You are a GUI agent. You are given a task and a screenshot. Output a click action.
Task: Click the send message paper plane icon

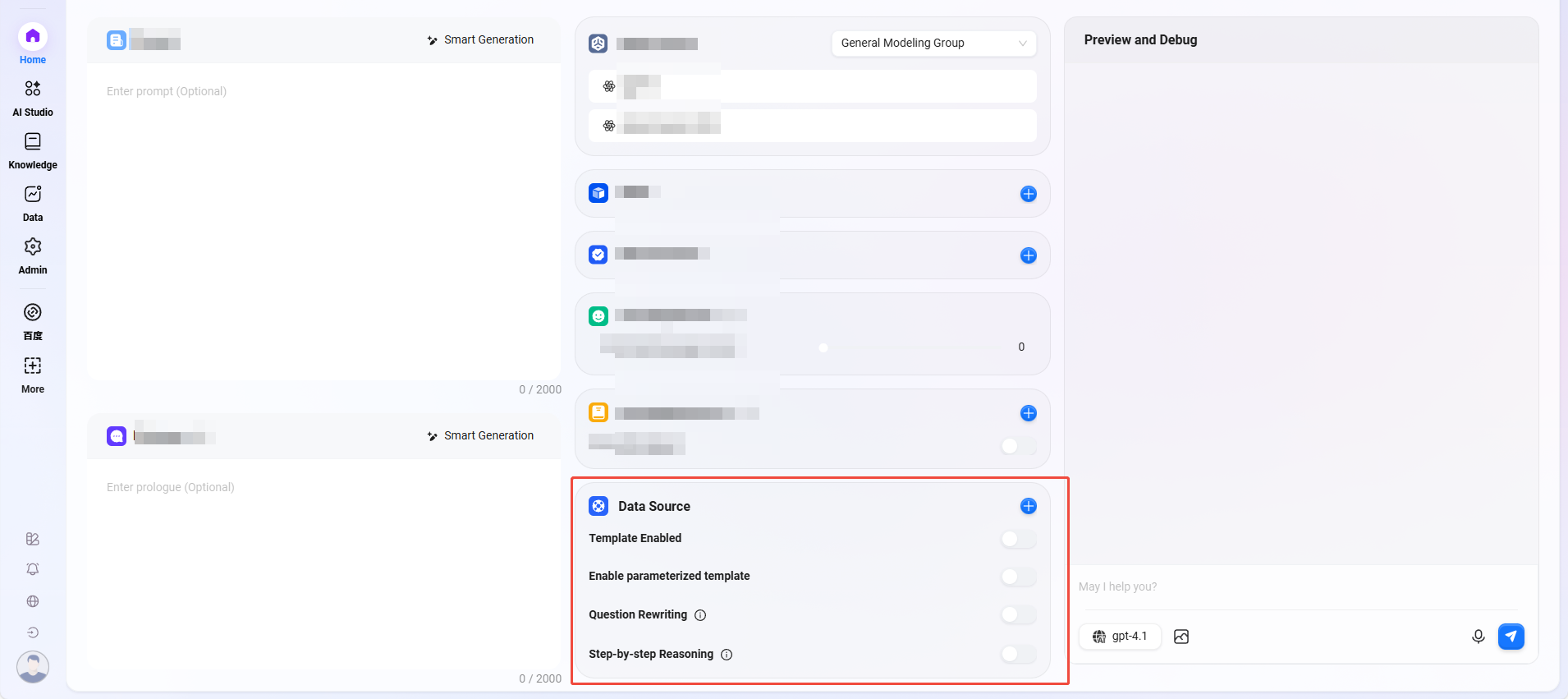pyautogui.click(x=1511, y=637)
